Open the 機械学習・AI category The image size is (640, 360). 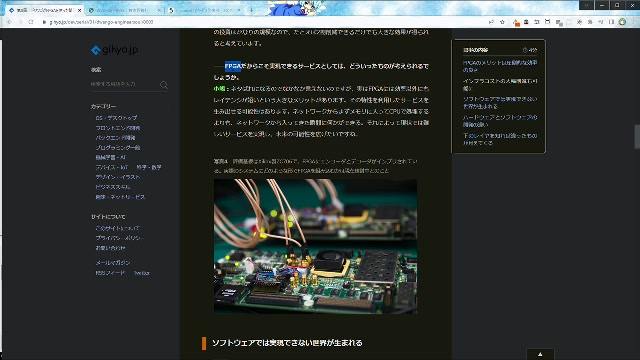[111, 157]
